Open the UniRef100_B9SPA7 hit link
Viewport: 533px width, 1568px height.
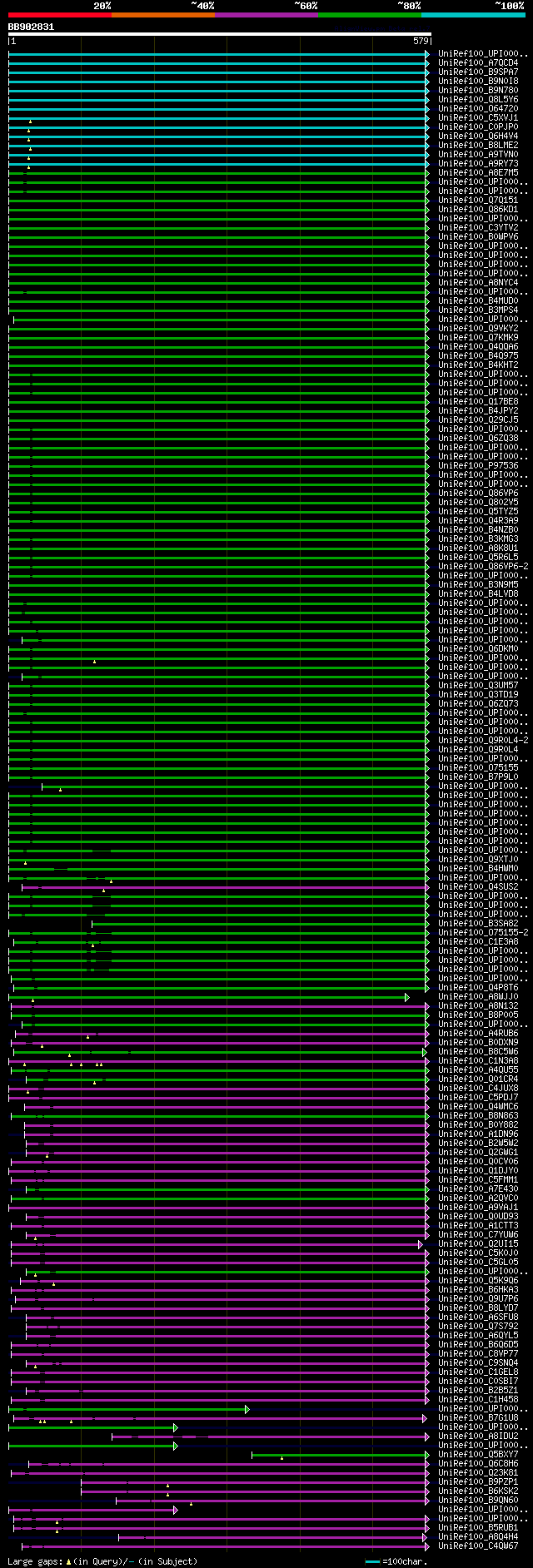(478, 72)
